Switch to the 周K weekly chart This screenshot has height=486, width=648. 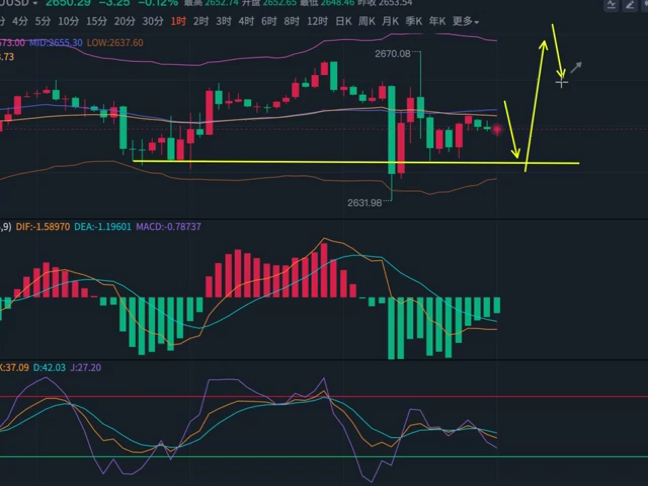[x=367, y=21]
